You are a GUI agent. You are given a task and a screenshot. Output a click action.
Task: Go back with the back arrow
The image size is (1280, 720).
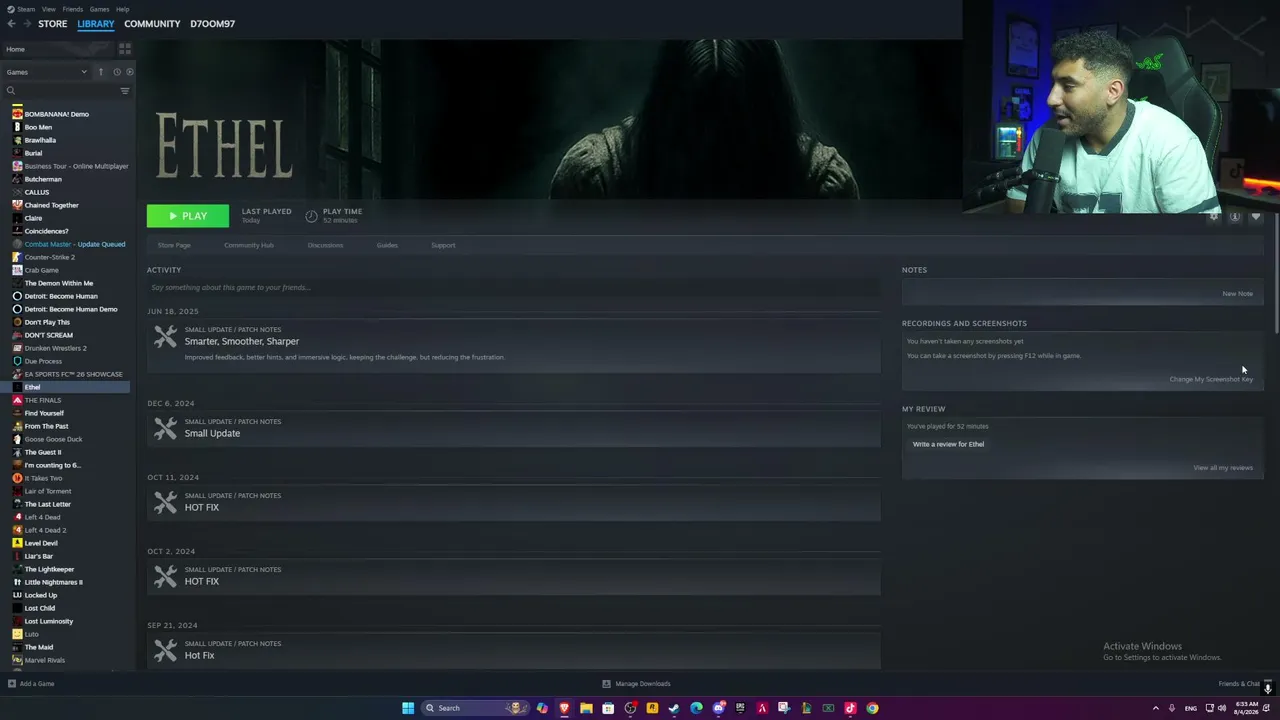tap(11, 24)
